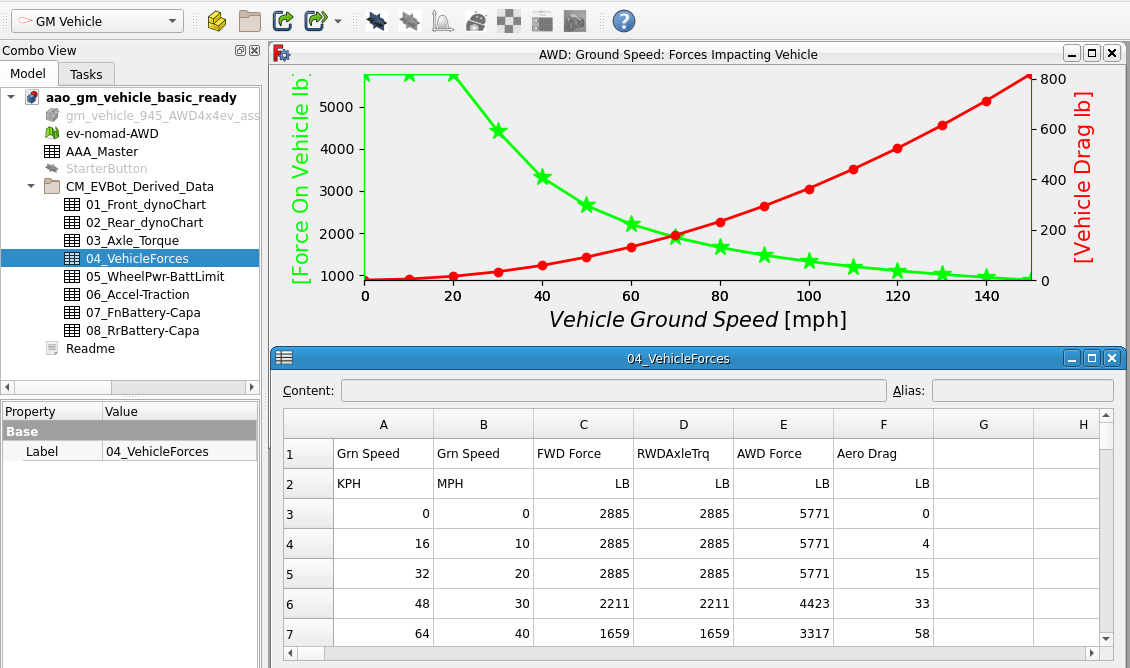Switch to the Tasks tab

point(86,74)
